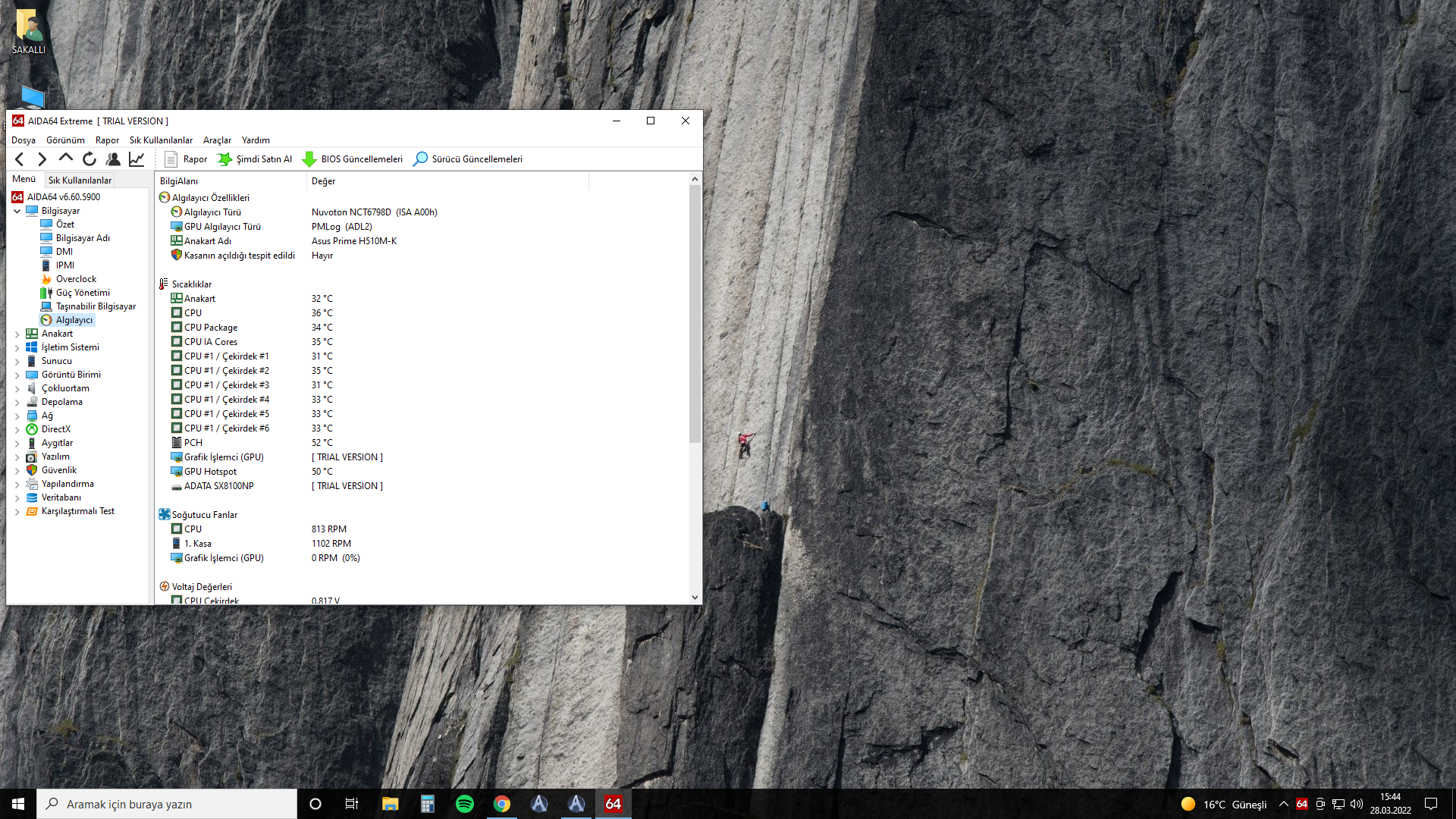Open the Yardım menu
This screenshot has width=1456, height=819.
click(x=256, y=140)
